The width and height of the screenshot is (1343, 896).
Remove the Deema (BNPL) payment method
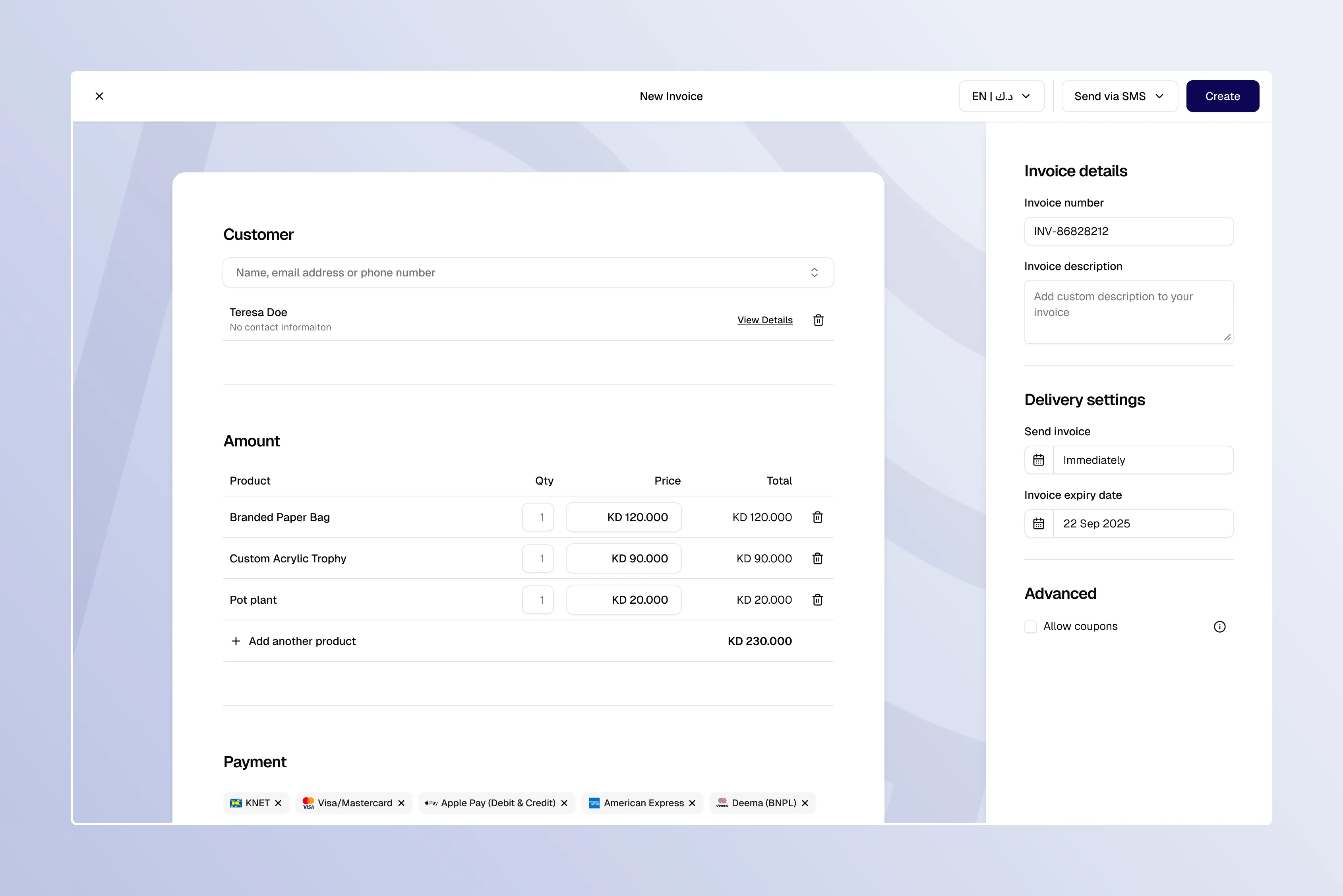(x=805, y=803)
